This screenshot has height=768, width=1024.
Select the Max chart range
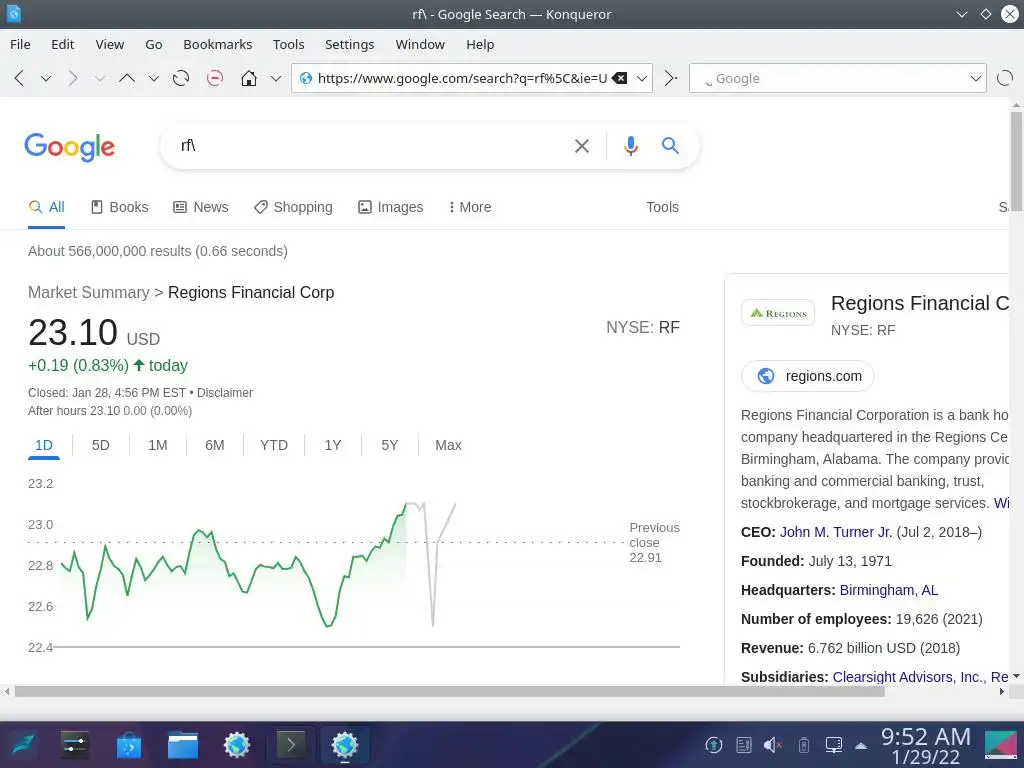pos(448,445)
